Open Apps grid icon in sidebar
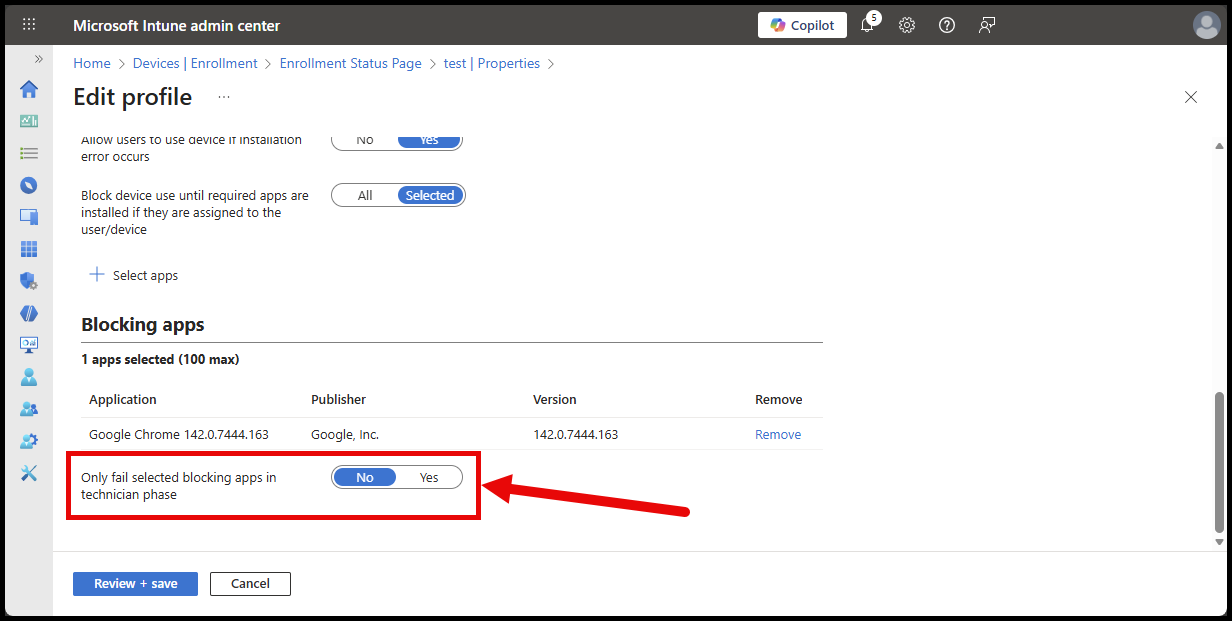Viewport: 1232px width, 621px height. 29,249
